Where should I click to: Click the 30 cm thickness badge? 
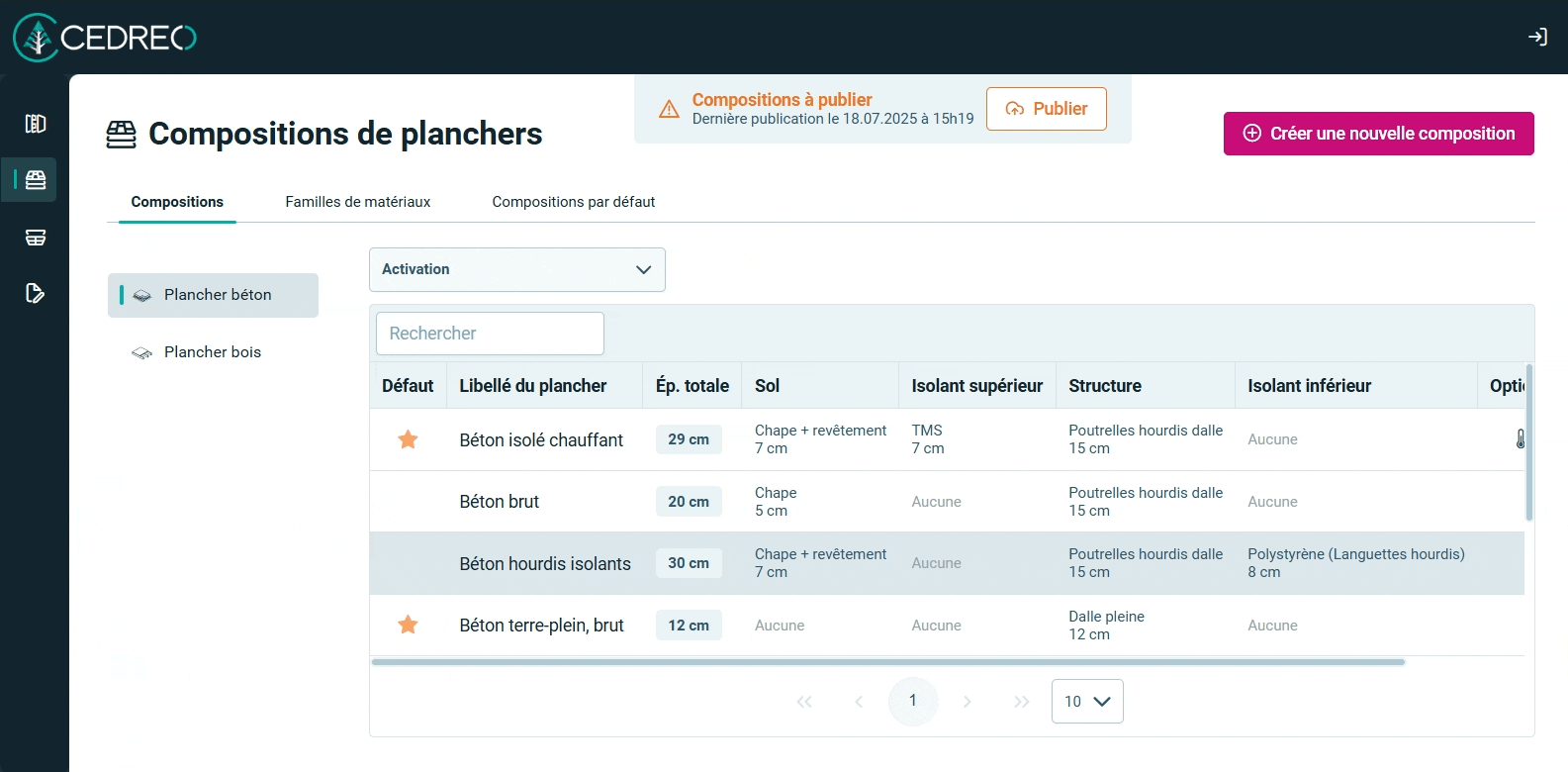(689, 563)
